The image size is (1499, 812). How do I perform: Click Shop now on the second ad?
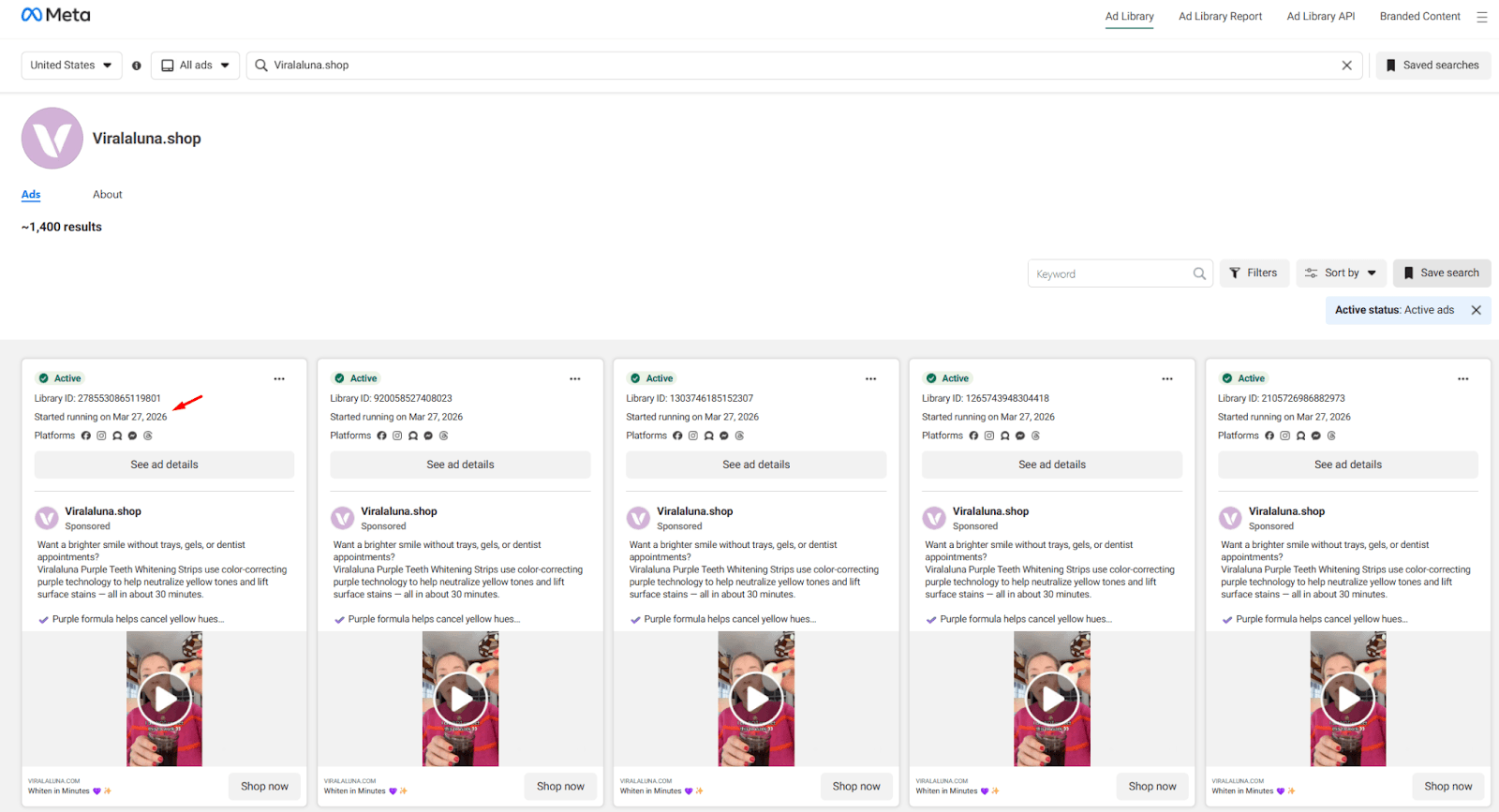(560, 787)
